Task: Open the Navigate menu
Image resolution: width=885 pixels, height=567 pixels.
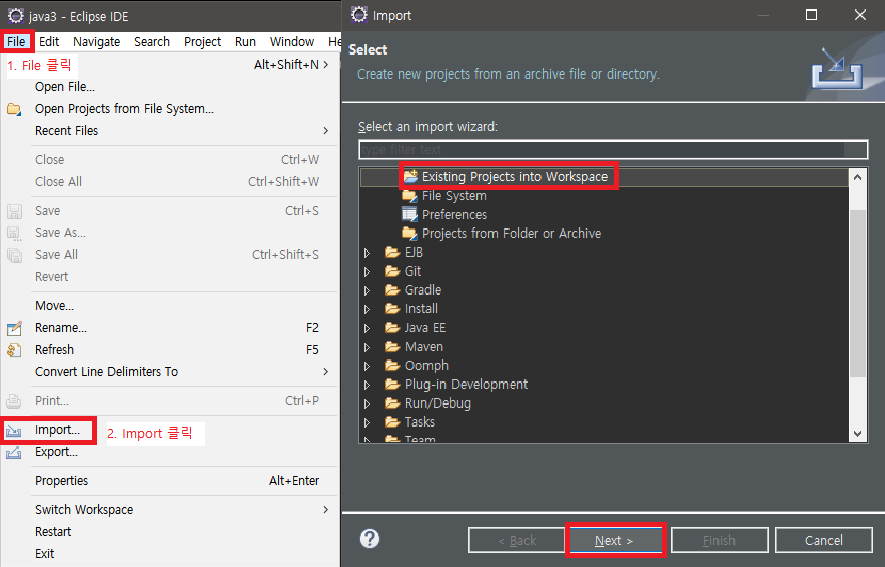Action: click(97, 42)
